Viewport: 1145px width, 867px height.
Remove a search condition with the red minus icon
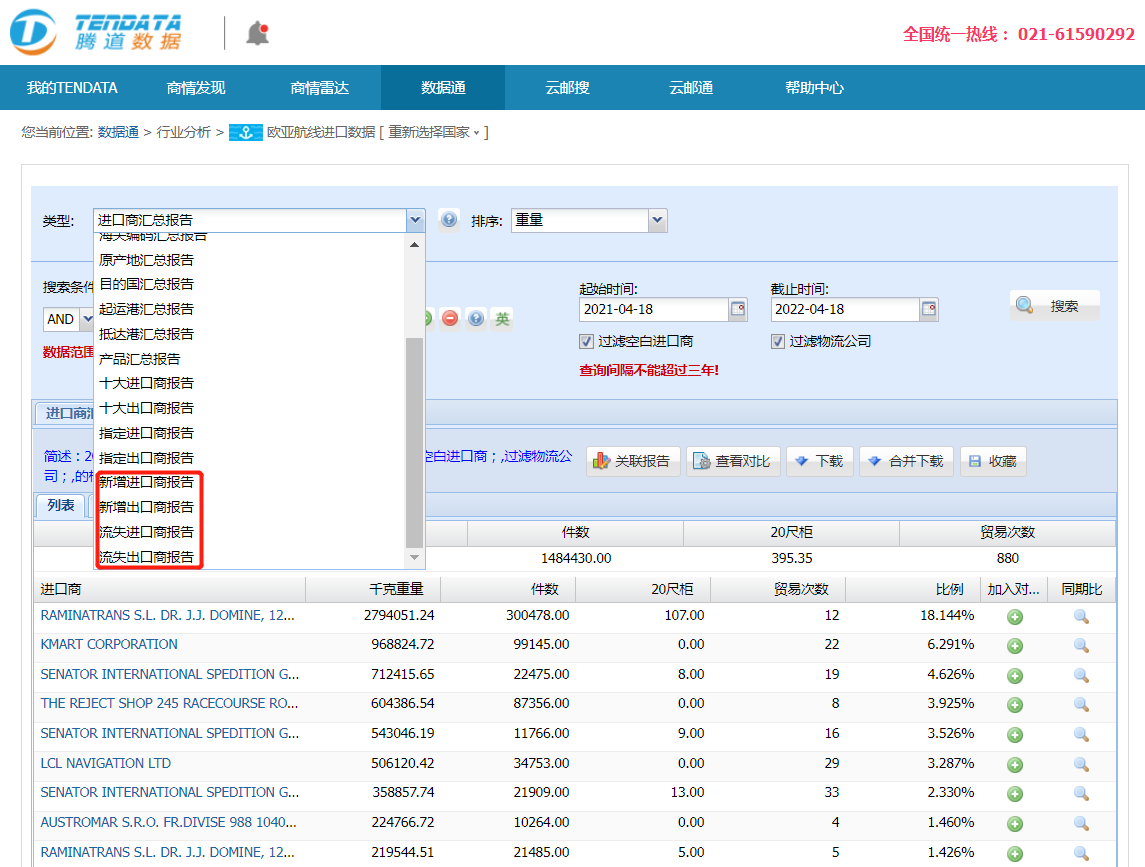click(450, 318)
